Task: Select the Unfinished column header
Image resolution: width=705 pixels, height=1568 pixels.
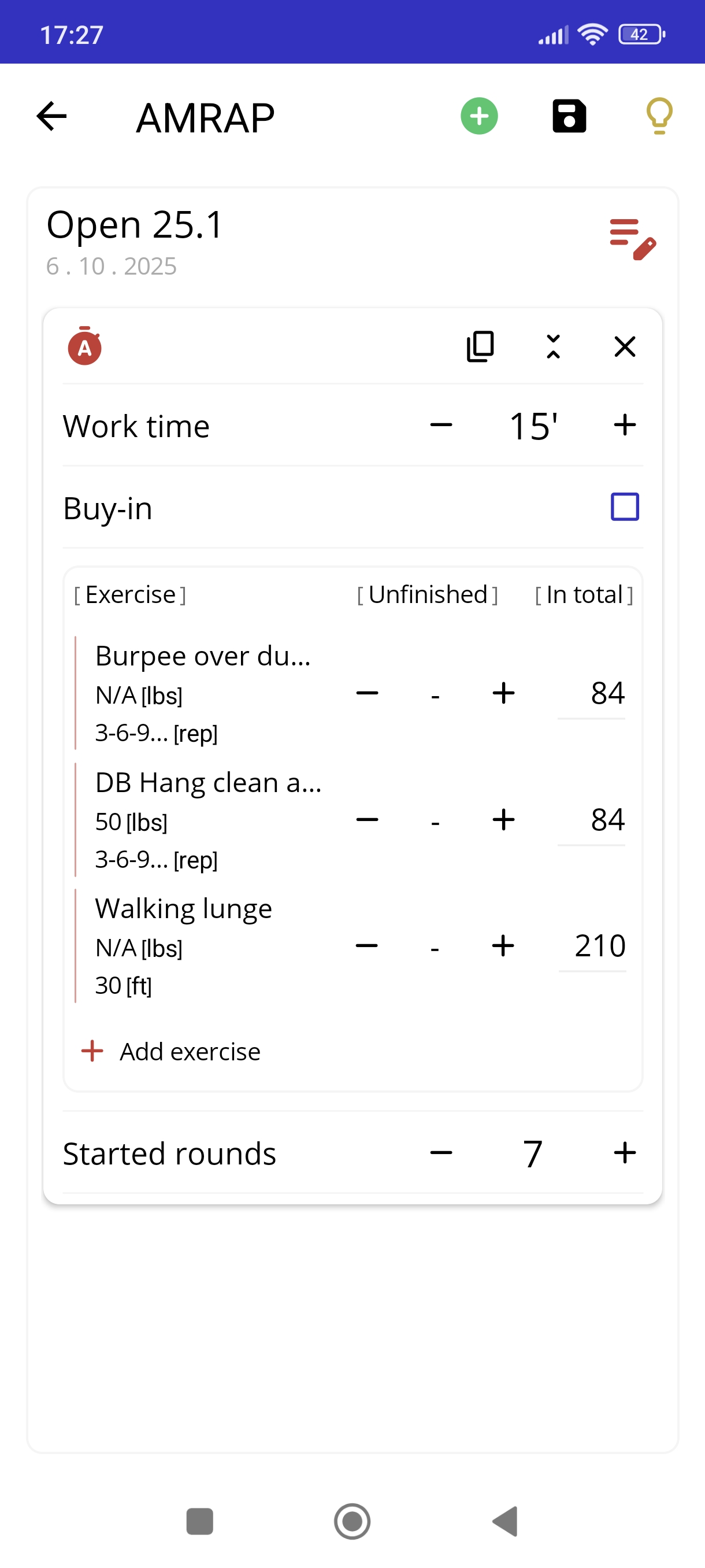Action: pyautogui.click(x=428, y=594)
